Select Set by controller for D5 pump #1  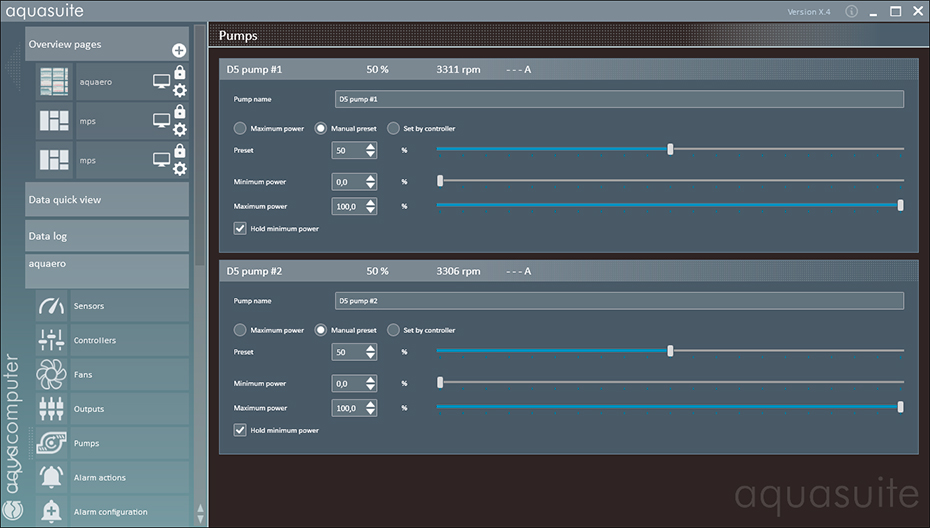coord(393,128)
